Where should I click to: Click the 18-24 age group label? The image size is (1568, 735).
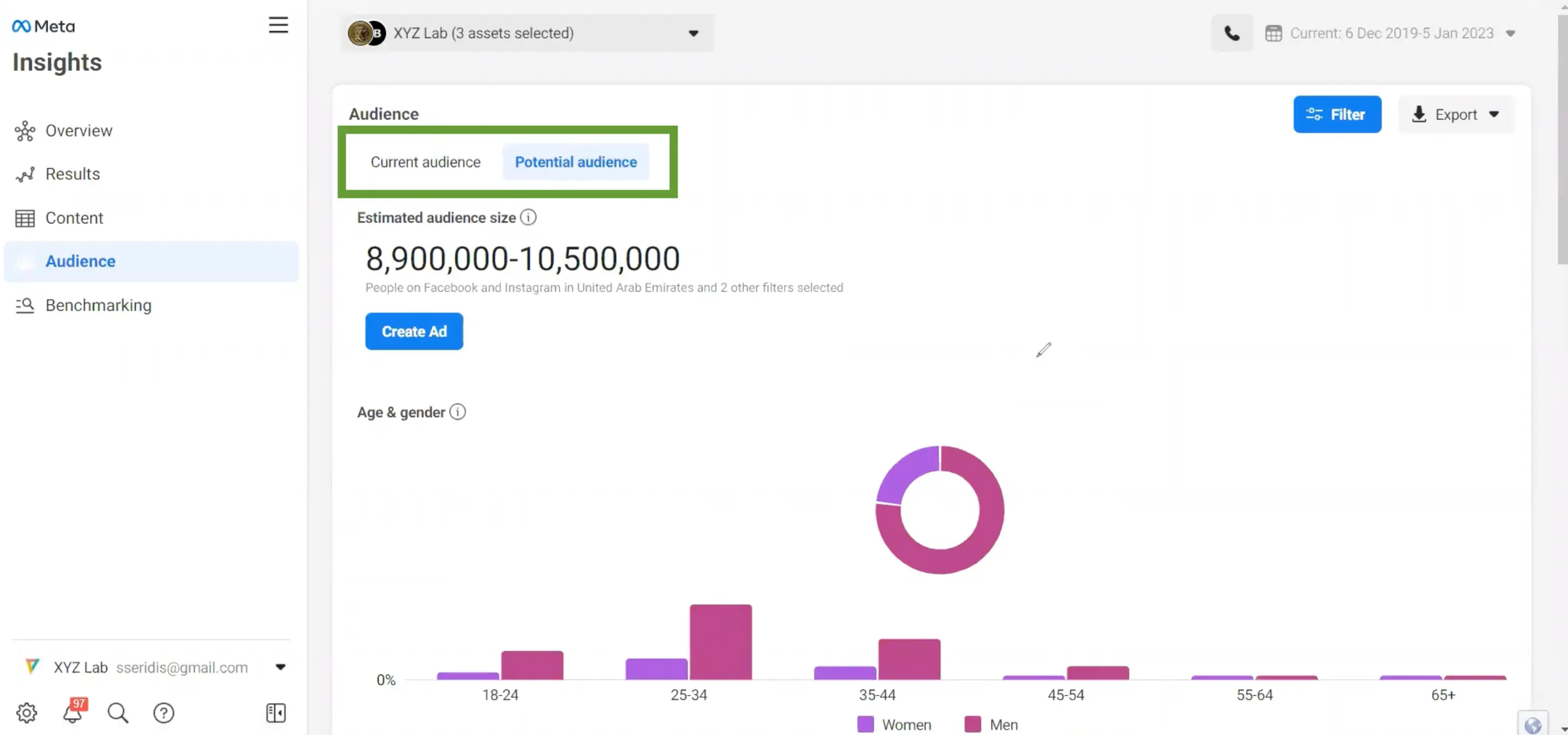(500, 695)
